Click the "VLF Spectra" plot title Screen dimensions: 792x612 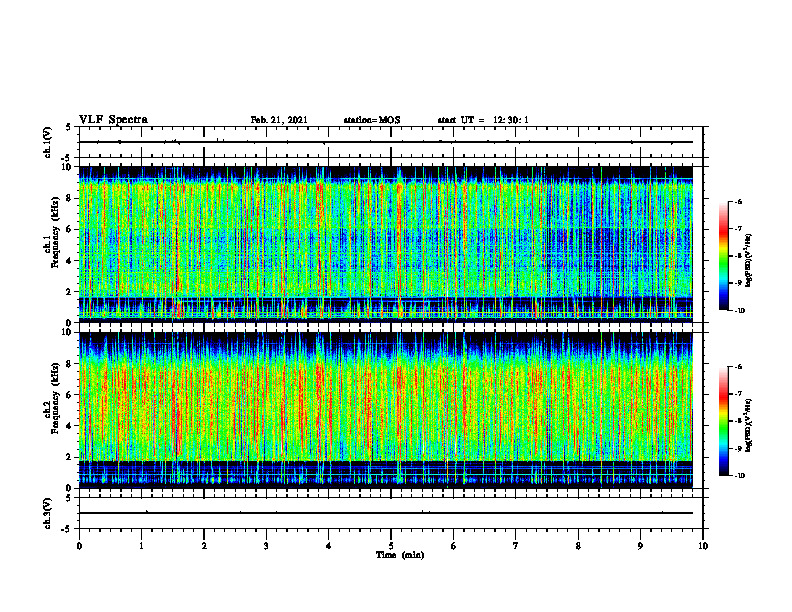click(x=113, y=120)
